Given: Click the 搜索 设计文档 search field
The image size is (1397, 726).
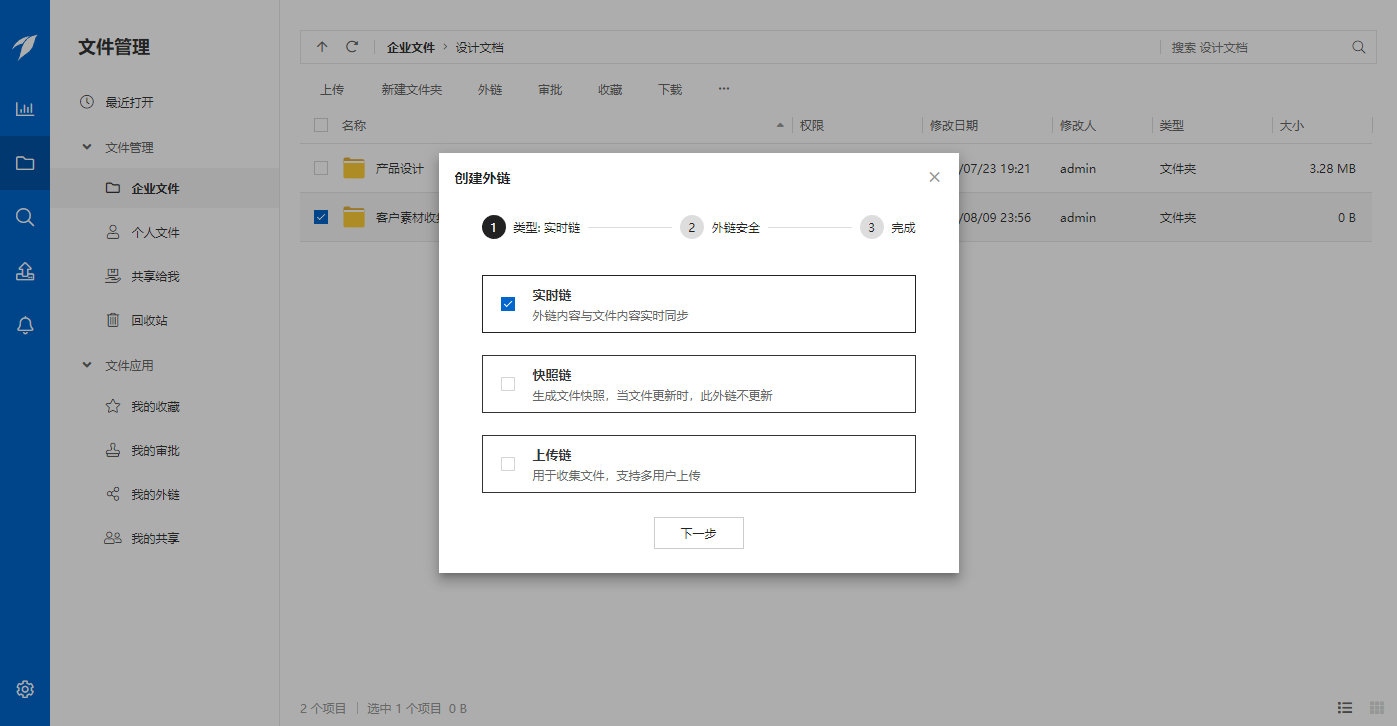Looking at the screenshot, I should coord(1255,47).
